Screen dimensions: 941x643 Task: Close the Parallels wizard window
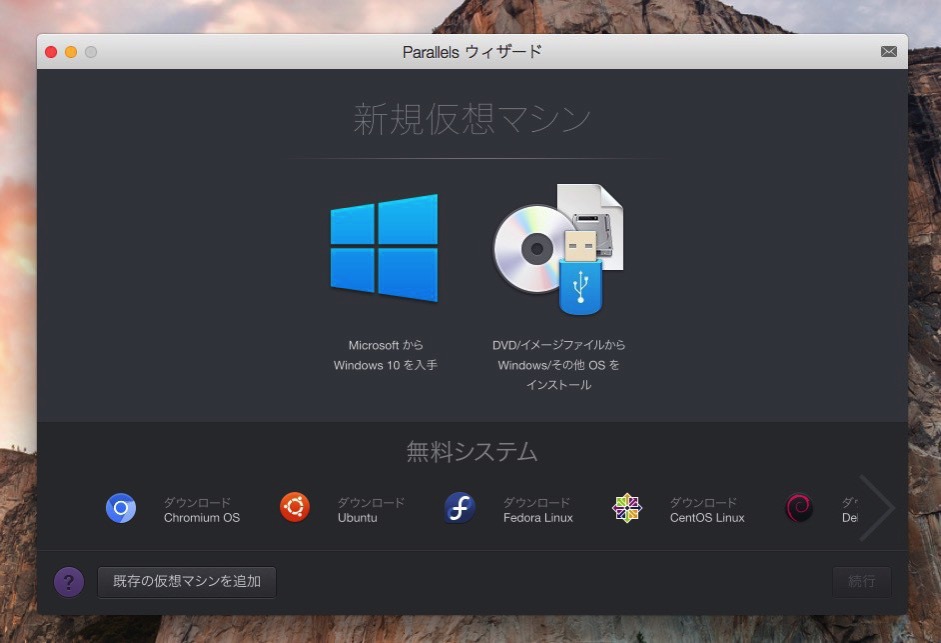[x=51, y=52]
